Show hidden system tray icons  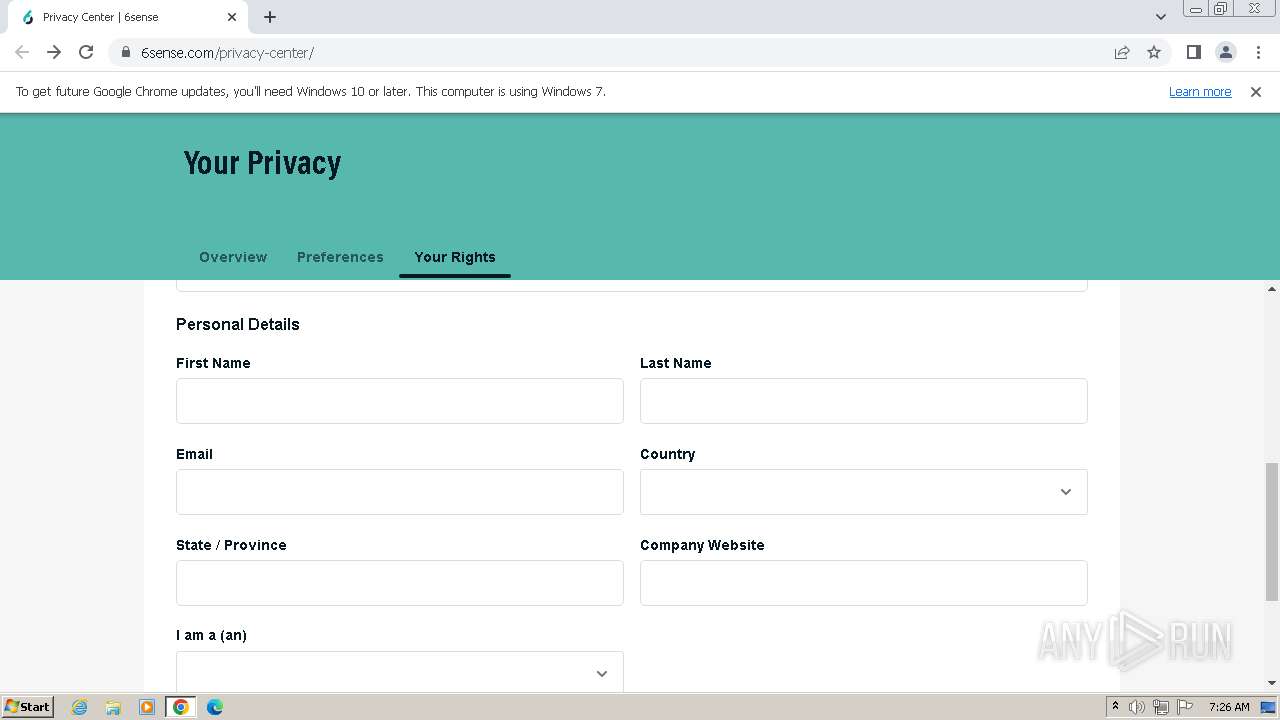pos(1115,707)
